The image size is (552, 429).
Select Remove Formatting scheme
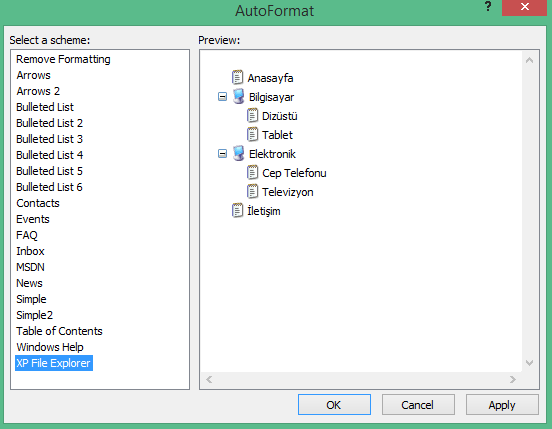(63, 59)
